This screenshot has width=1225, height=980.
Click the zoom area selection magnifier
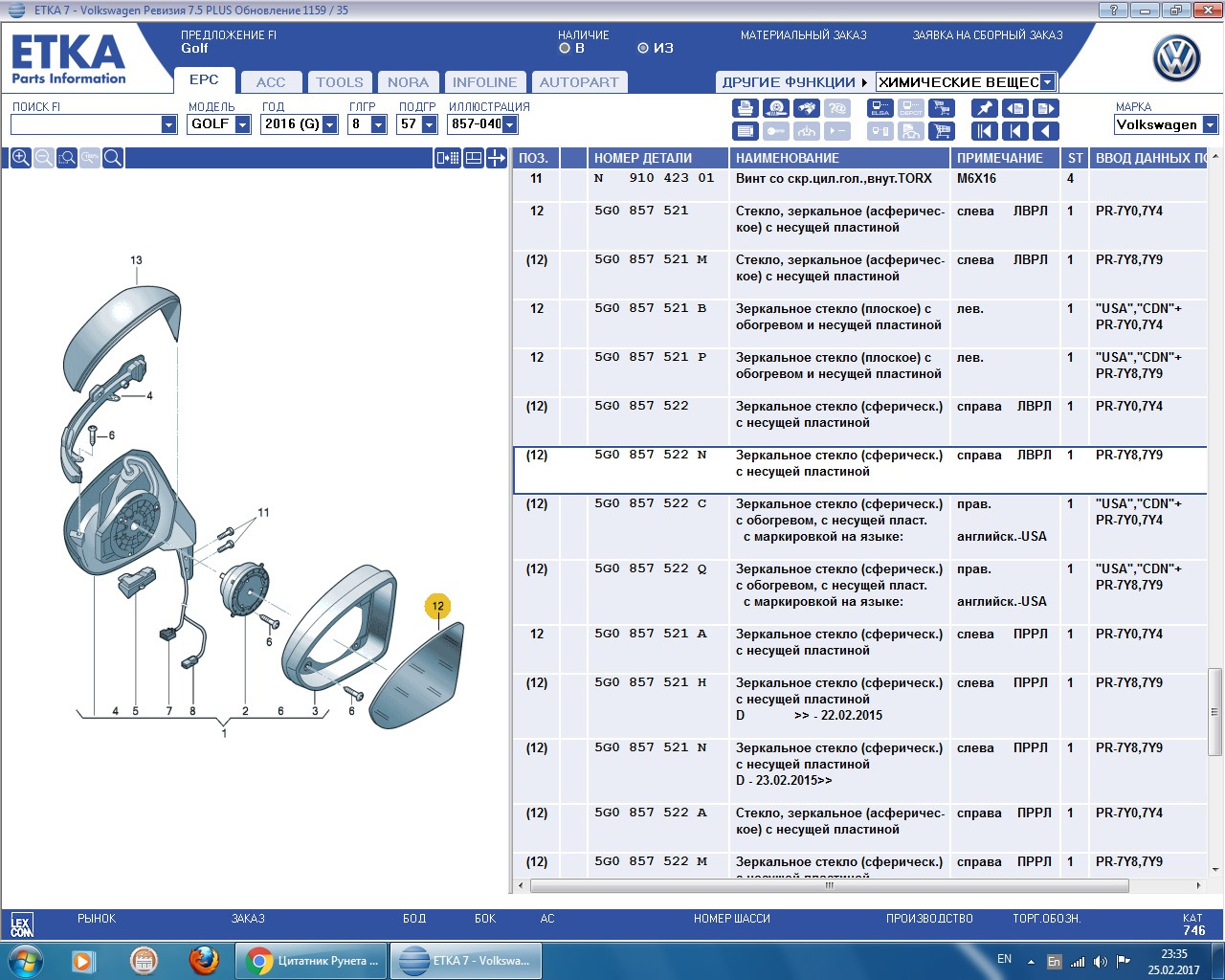66,158
